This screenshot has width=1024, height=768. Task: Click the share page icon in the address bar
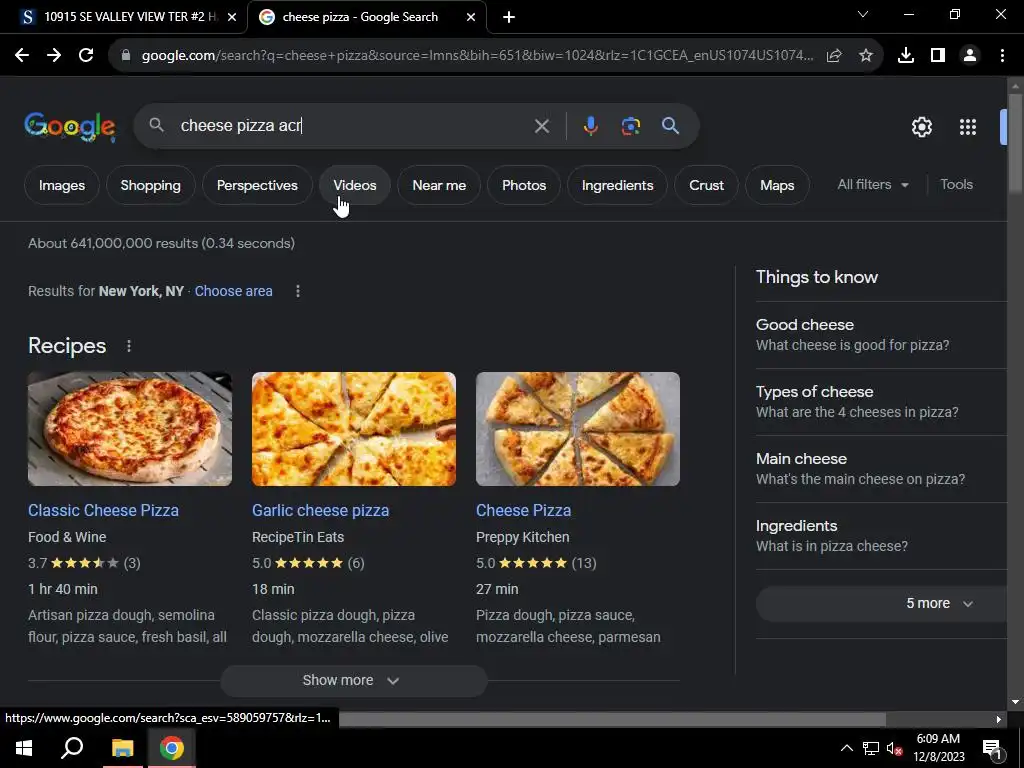pyautogui.click(x=834, y=56)
